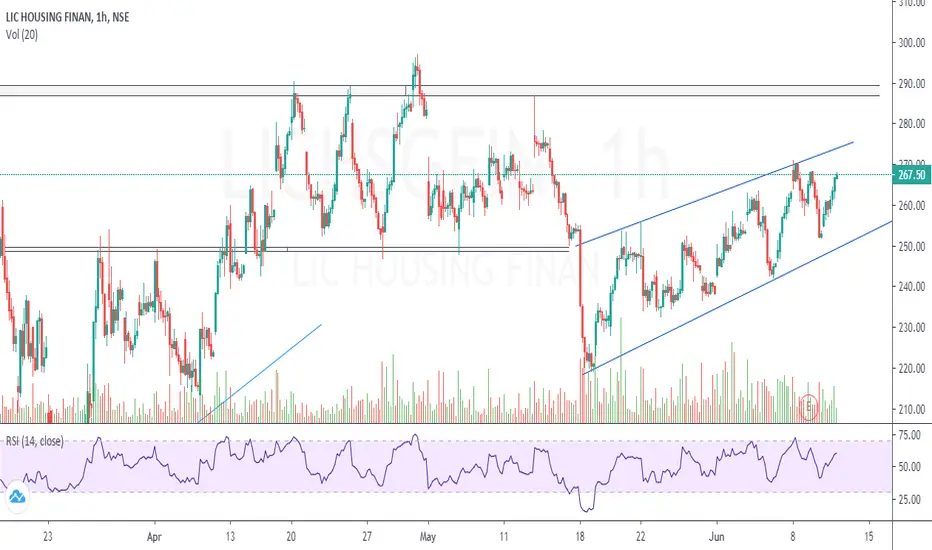Click the 230.00 price axis label

[912, 328]
